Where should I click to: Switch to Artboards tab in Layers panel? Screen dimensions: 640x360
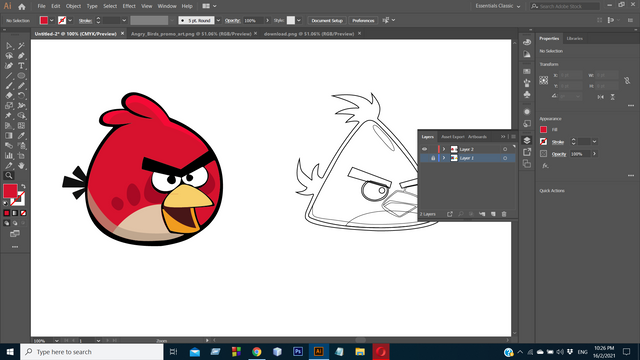click(477, 137)
